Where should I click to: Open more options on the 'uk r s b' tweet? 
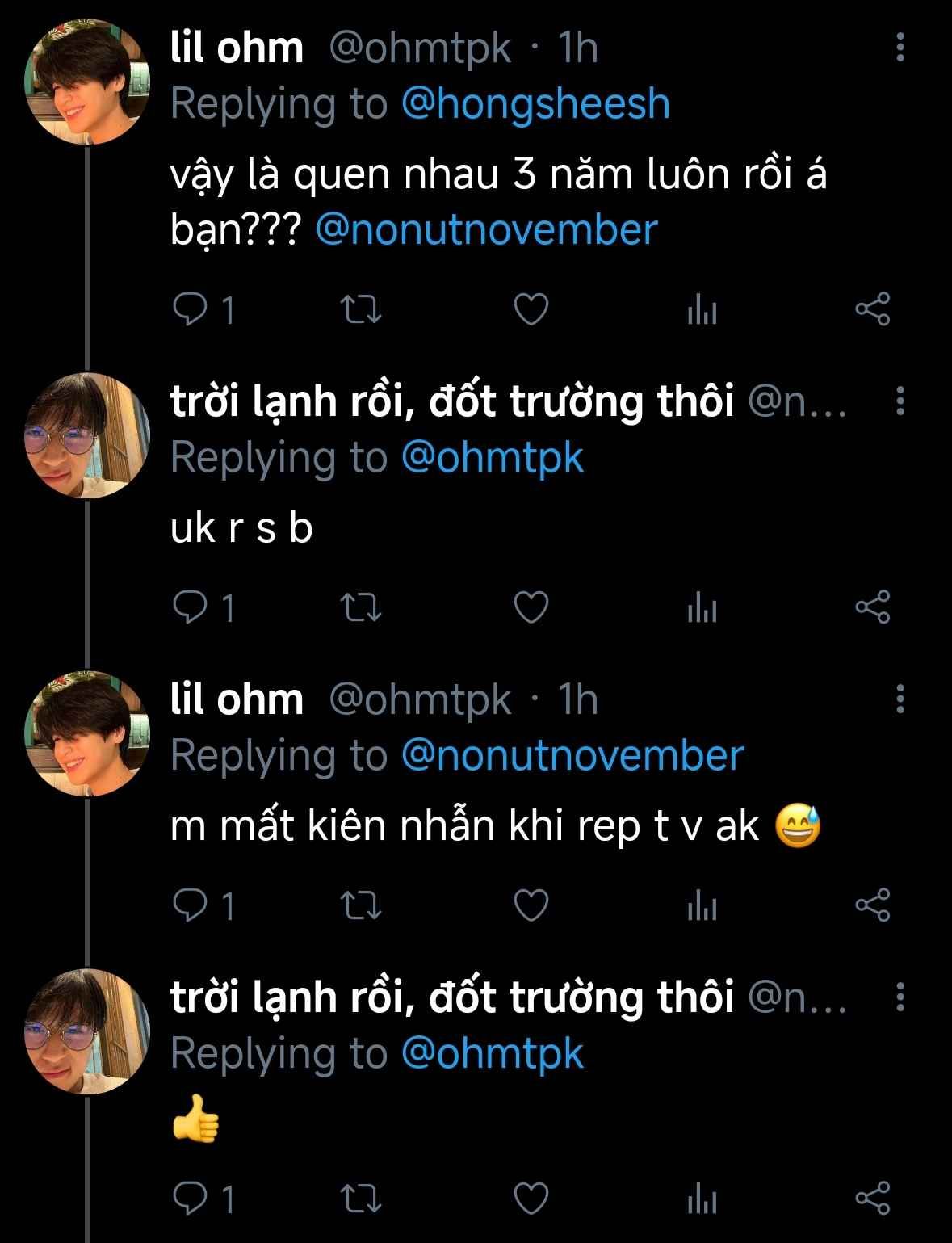(900, 401)
